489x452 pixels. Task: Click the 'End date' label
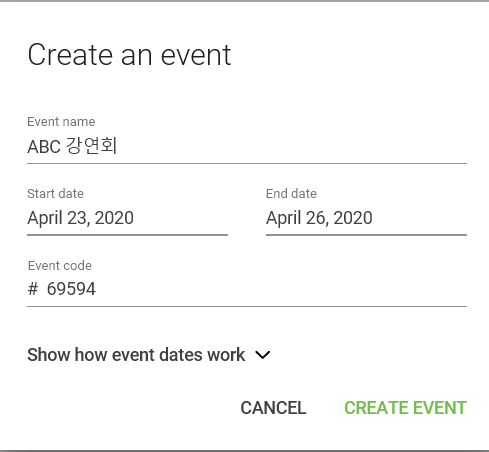[x=291, y=194]
